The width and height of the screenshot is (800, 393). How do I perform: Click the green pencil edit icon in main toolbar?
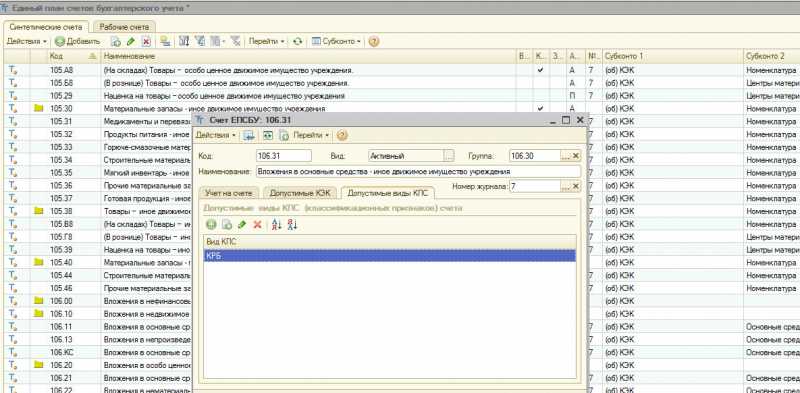pyautogui.click(x=131, y=41)
